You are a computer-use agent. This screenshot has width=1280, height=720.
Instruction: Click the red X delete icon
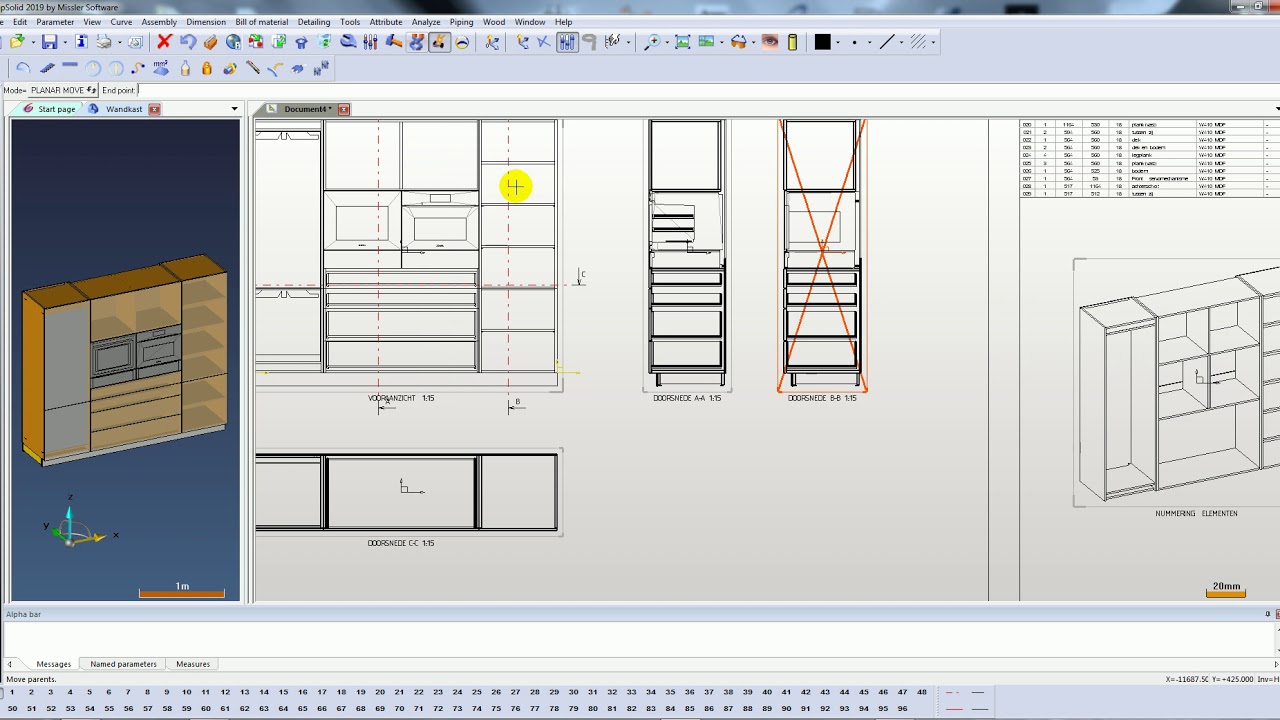point(165,42)
